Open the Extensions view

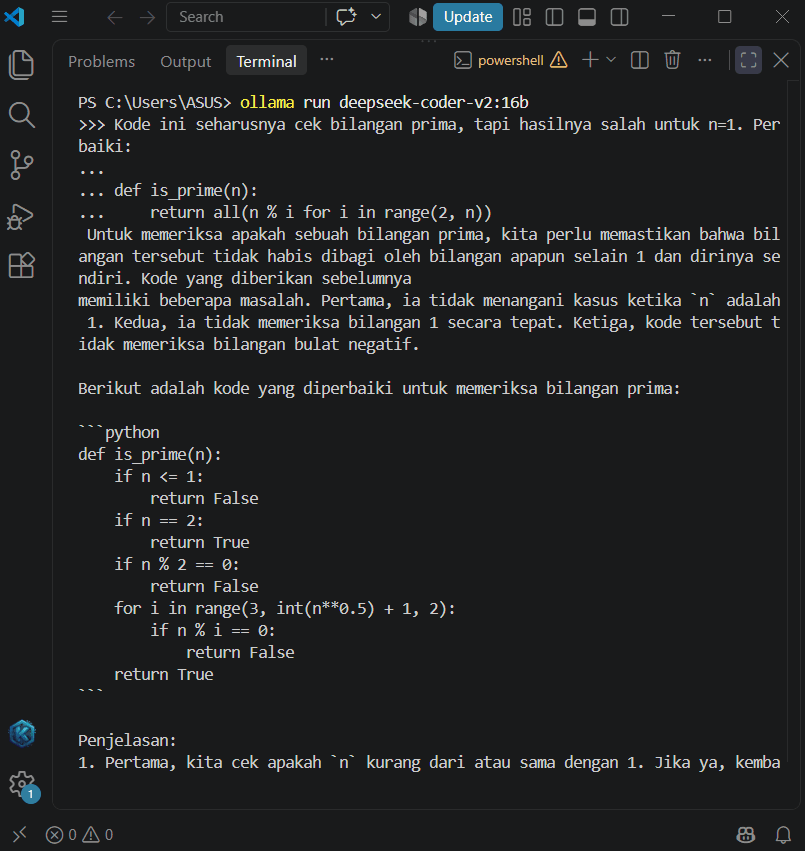point(22,265)
